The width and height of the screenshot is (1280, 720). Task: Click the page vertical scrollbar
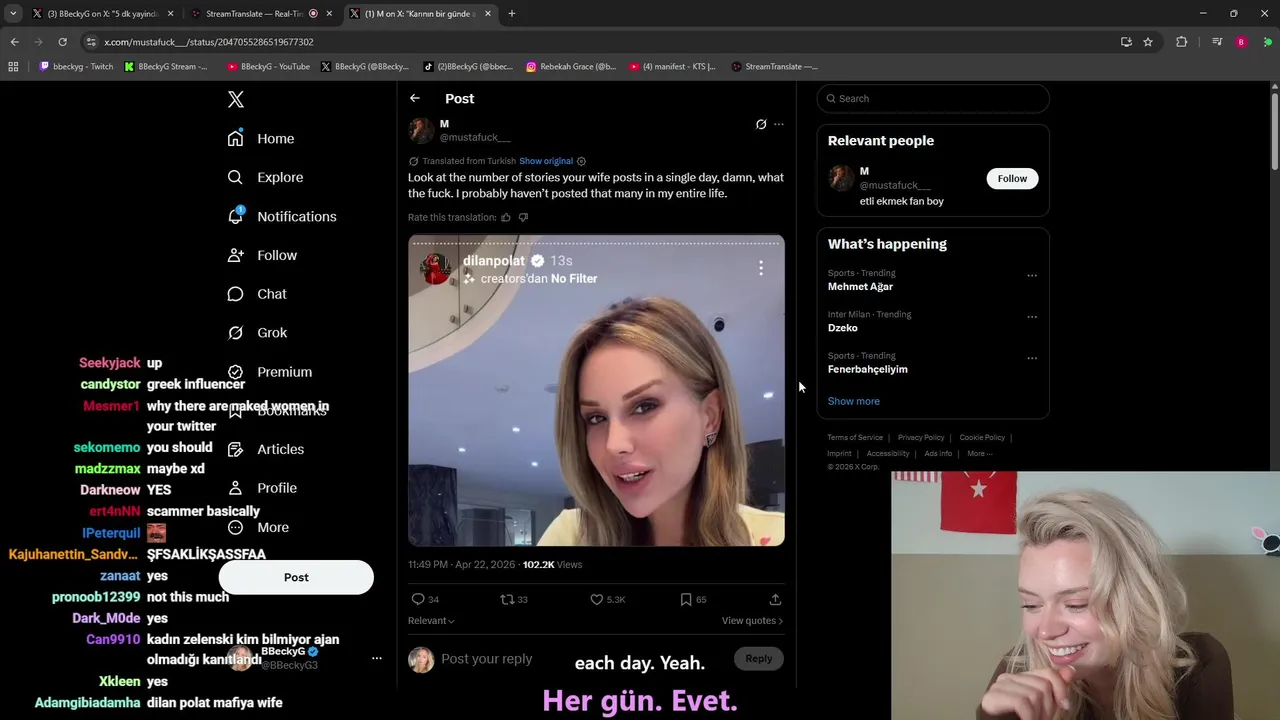coord(1274,130)
